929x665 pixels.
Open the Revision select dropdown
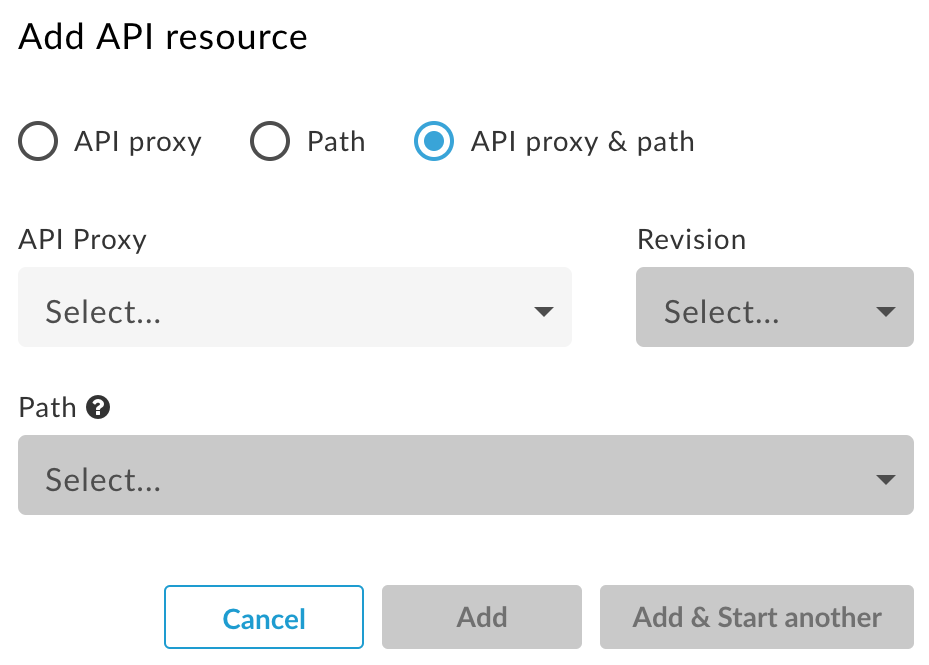click(775, 307)
